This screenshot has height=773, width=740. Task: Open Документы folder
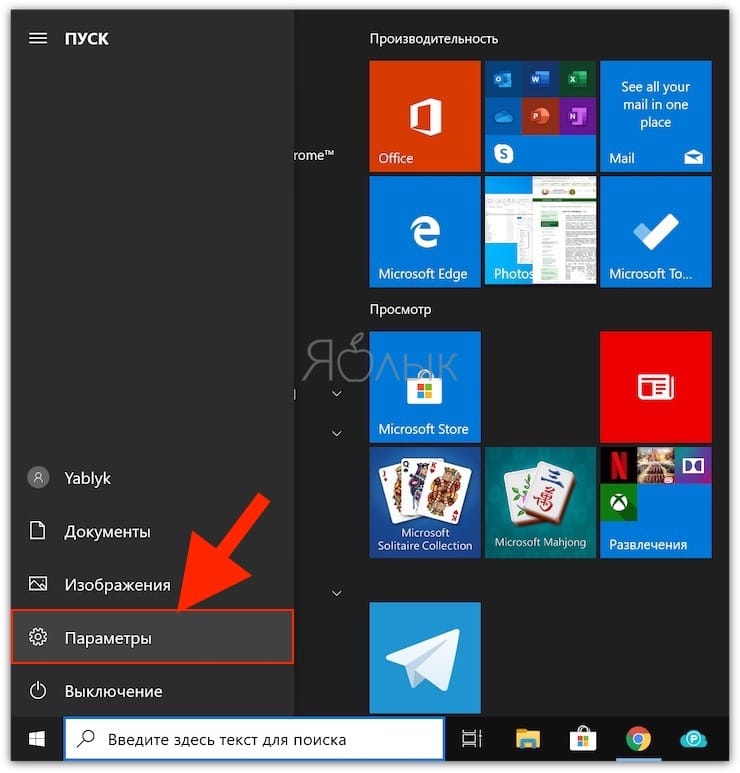153,531
